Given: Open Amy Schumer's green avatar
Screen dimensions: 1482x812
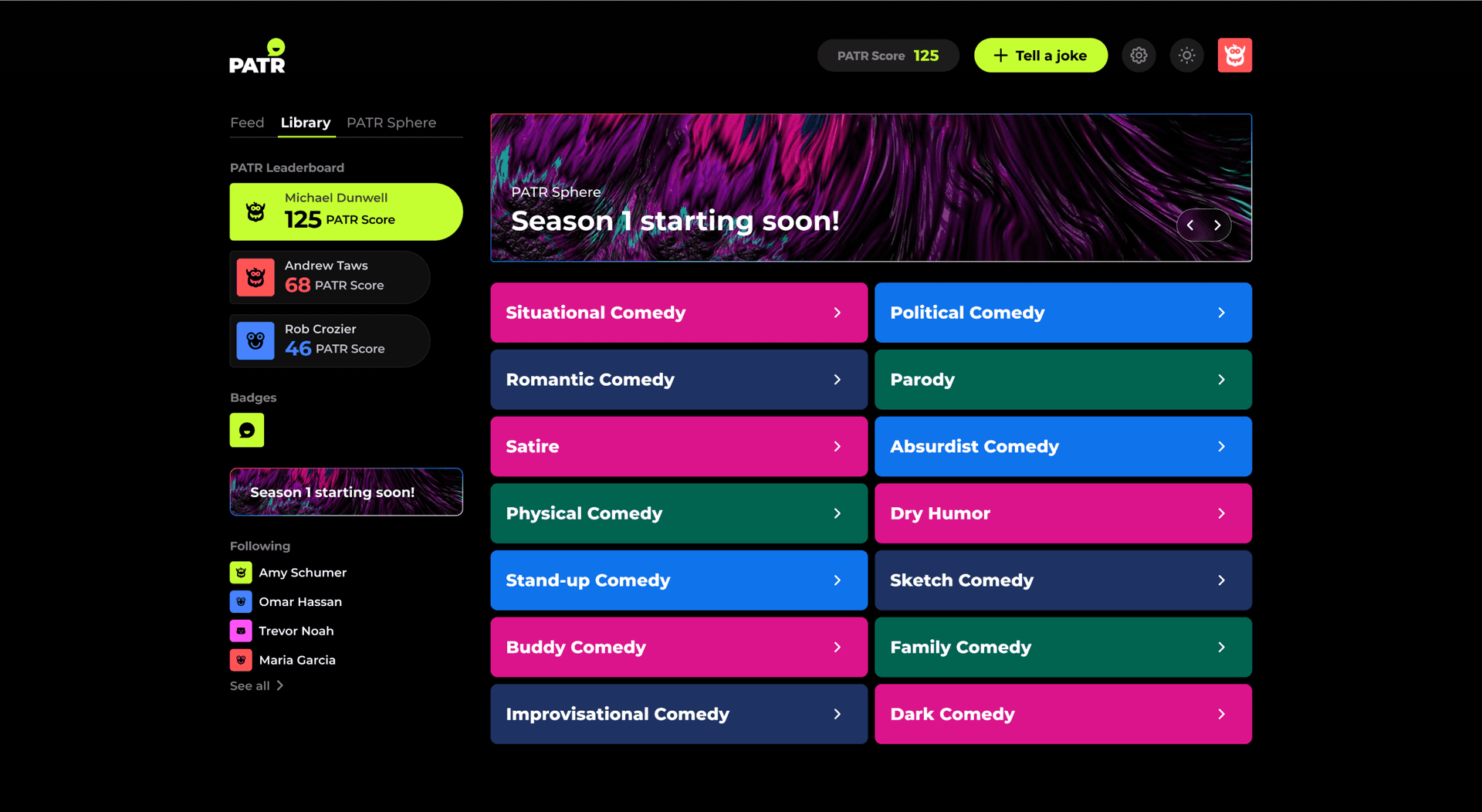Looking at the screenshot, I should pos(241,572).
